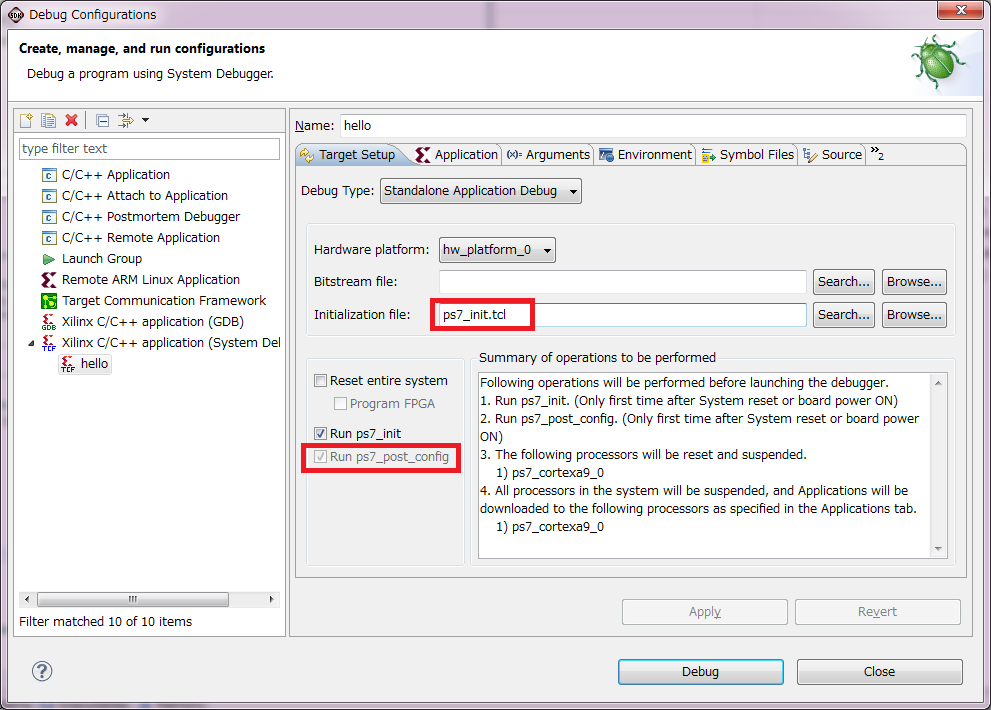The height and width of the screenshot is (710, 991).
Task: Open help via question mark icon
Action: (x=42, y=671)
